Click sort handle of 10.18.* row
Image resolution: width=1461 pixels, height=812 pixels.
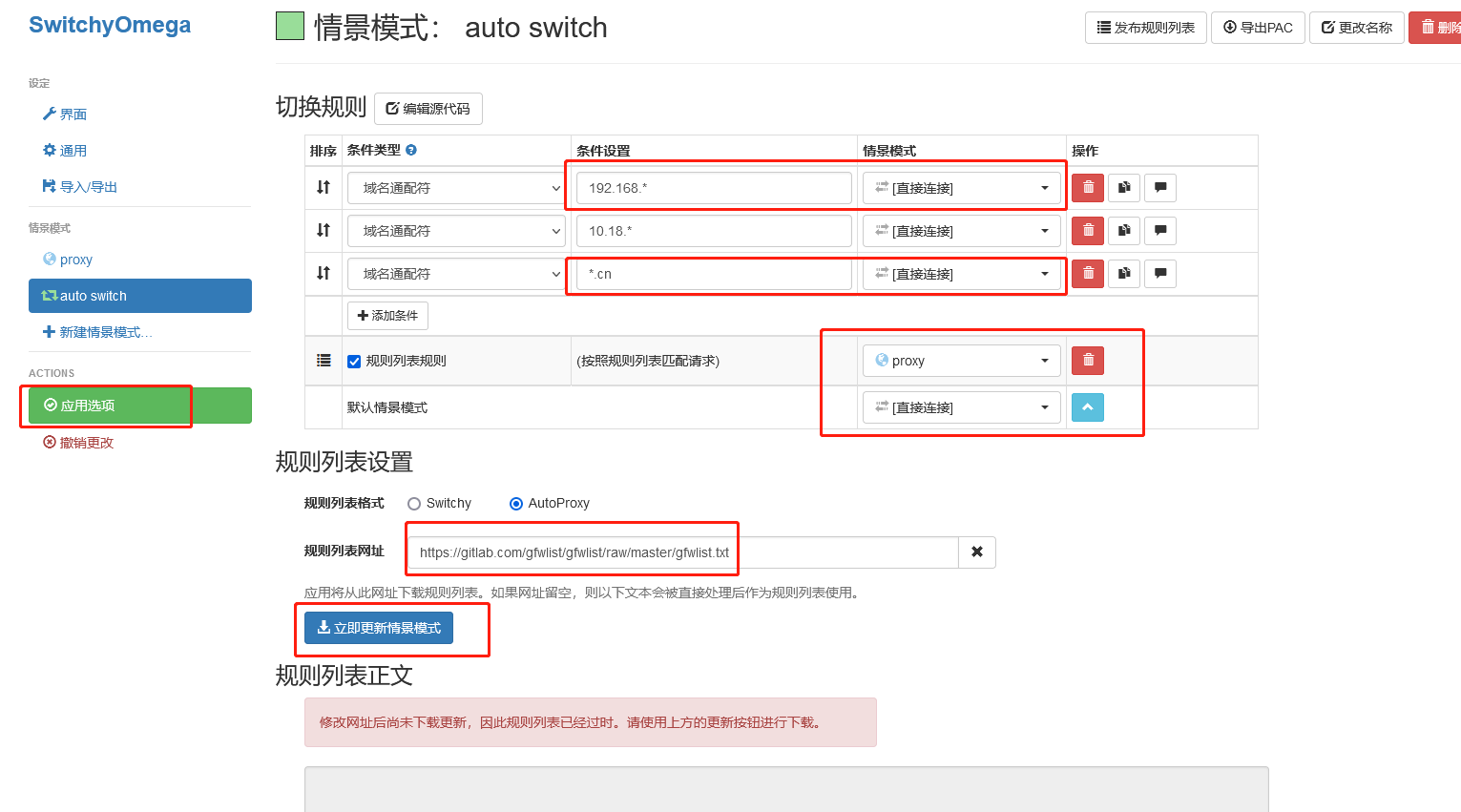[x=324, y=230]
